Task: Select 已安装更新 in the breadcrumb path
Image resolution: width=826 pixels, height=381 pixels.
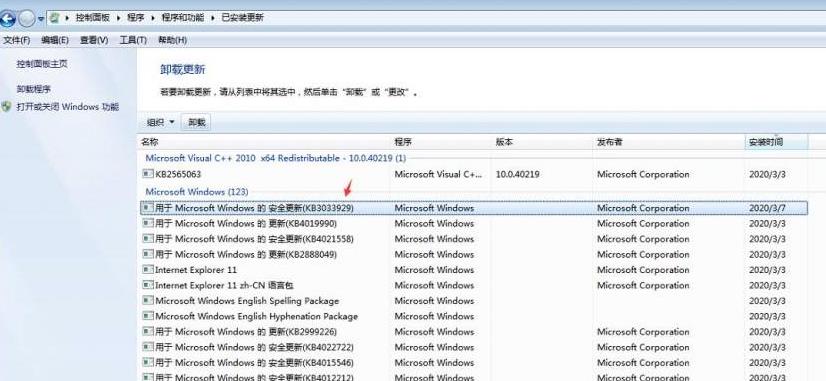Action: click(242, 17)
